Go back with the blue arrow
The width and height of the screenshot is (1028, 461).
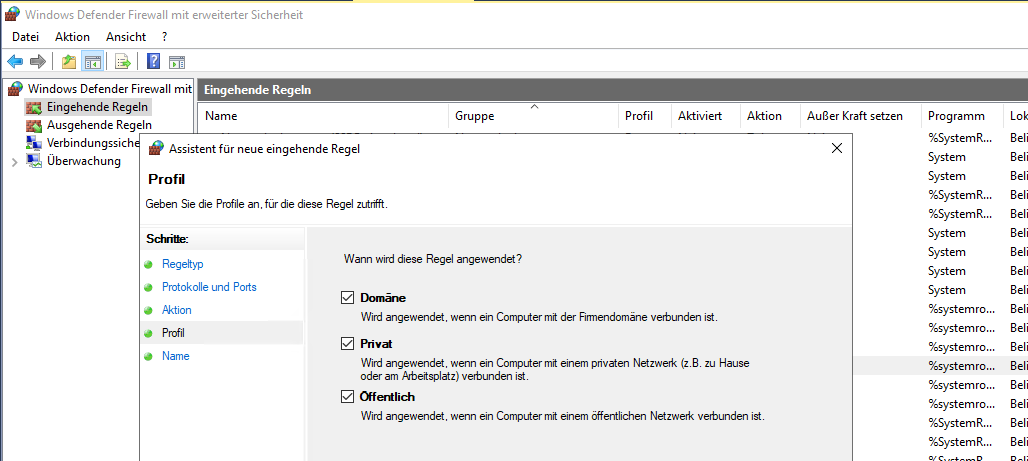[15, 62]
